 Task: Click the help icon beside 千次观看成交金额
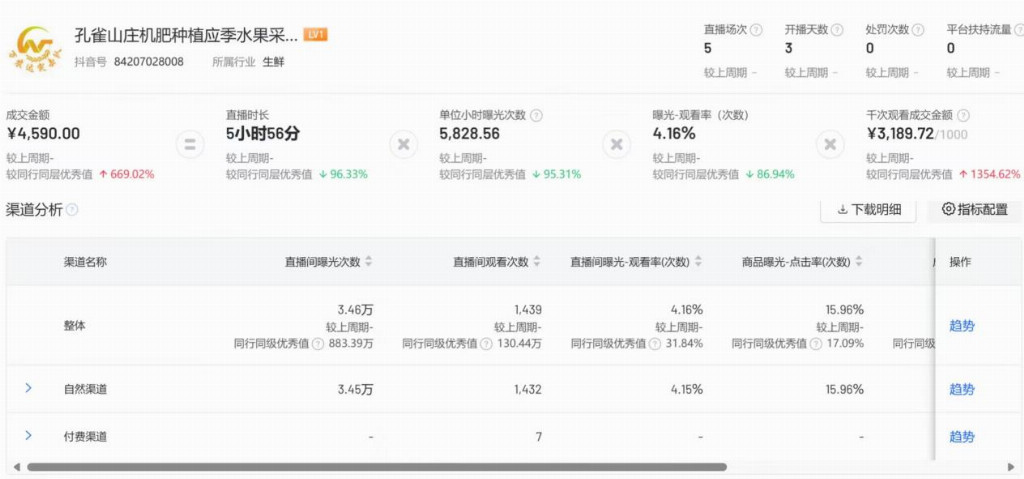coord(963,116)
